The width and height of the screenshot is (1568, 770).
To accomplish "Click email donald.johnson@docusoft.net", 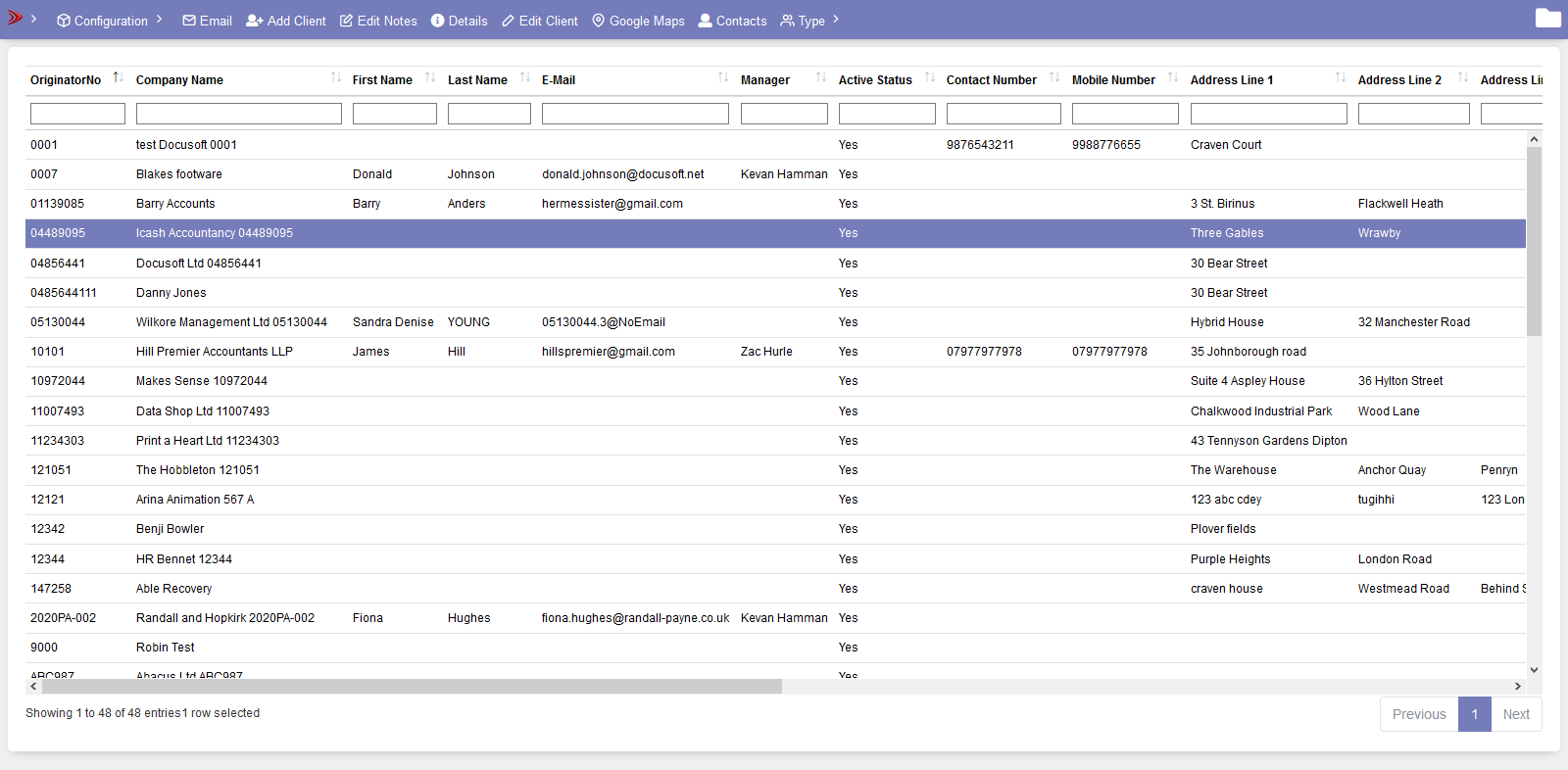I will point(622,174).
